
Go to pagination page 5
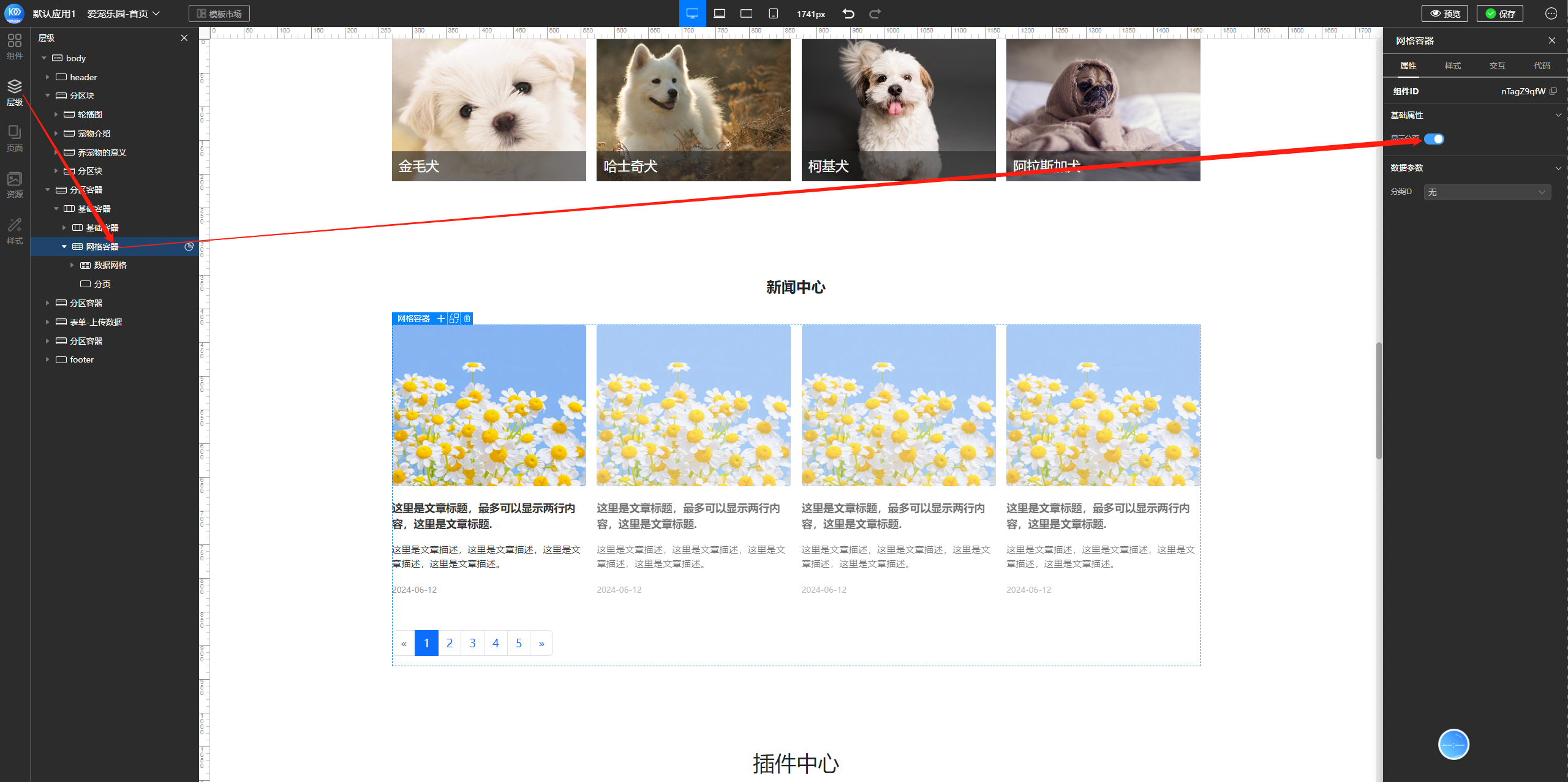coord(519,643)
